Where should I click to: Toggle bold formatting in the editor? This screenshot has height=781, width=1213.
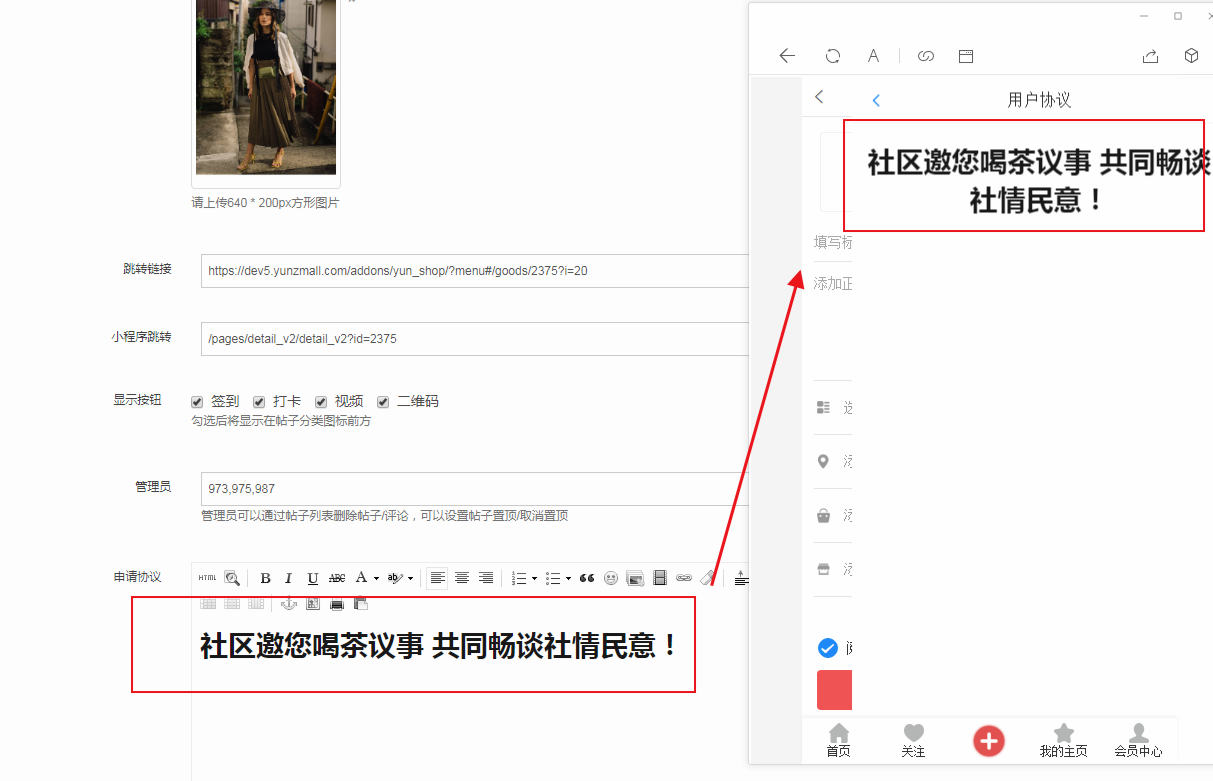(x=265, y=578)
